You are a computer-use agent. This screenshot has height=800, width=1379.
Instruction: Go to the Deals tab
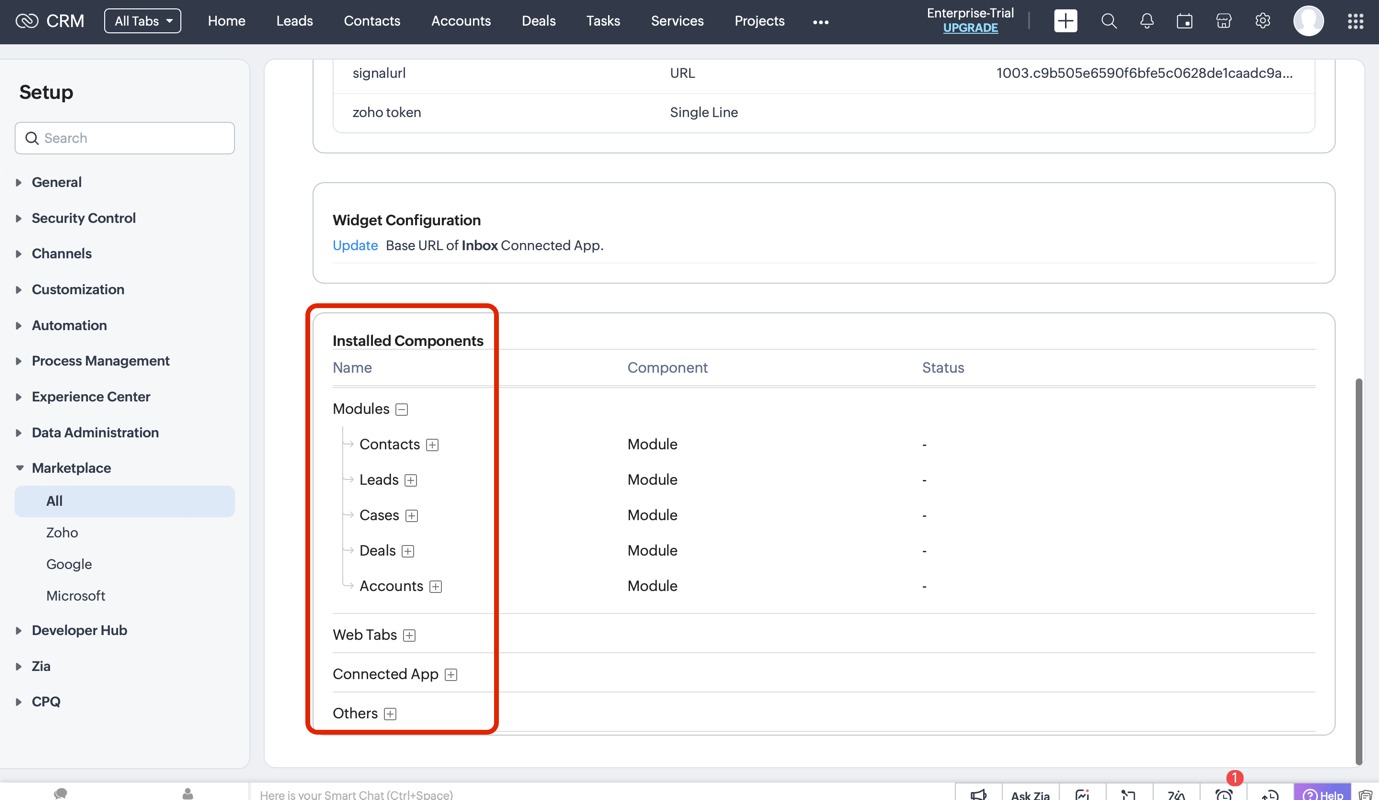pos(538,21)
